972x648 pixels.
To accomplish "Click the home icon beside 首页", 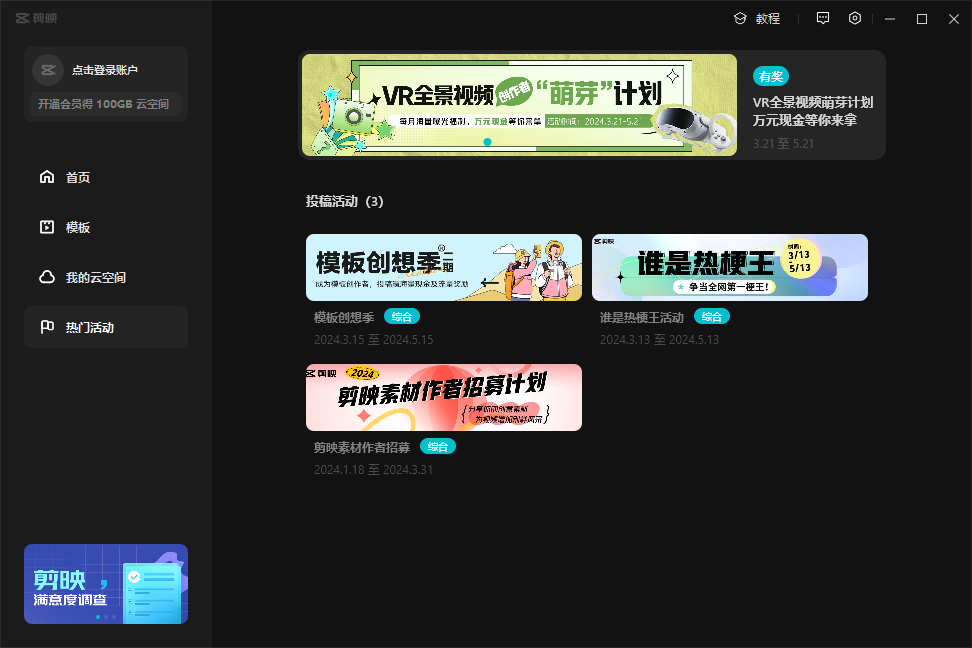I will click(47, 177).
